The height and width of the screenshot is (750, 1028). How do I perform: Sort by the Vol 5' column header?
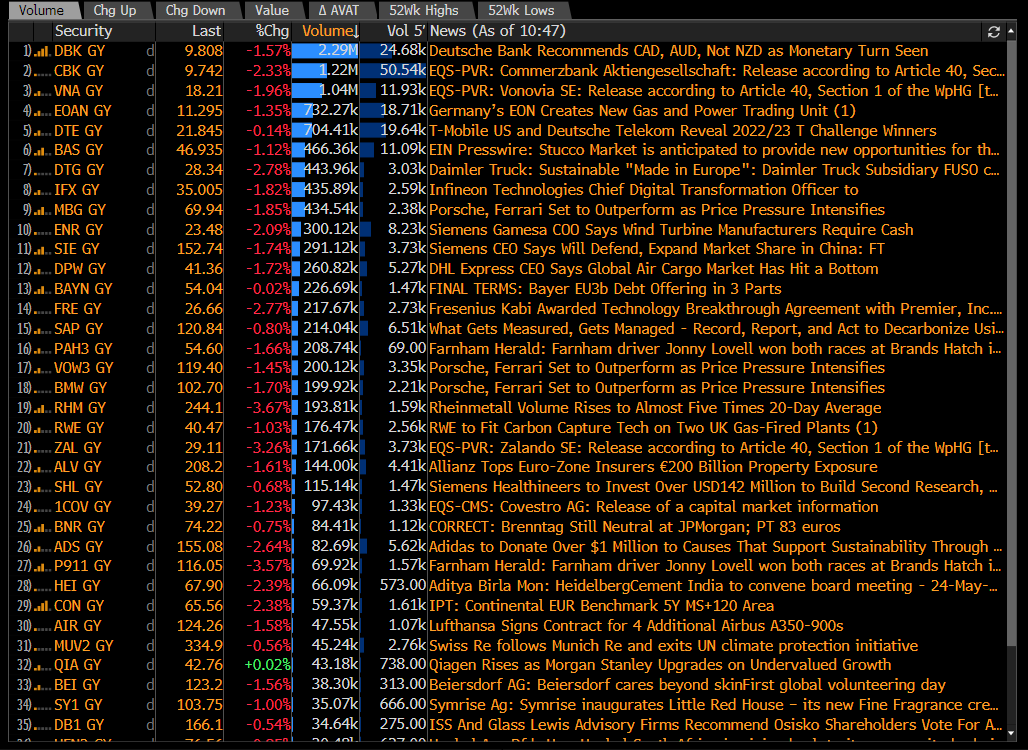394,31
